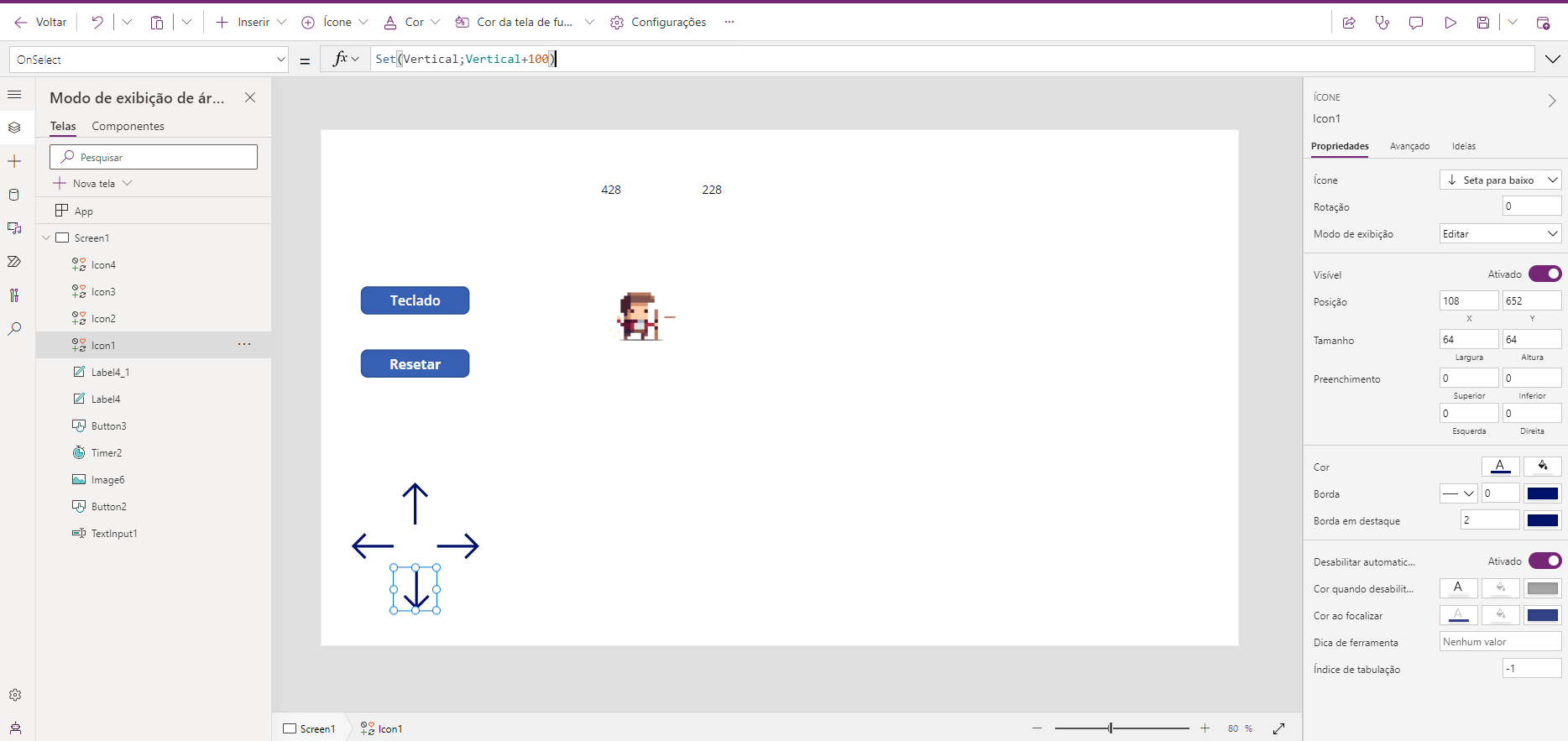Click the up arrow icon on the canvas

[415, 504]
